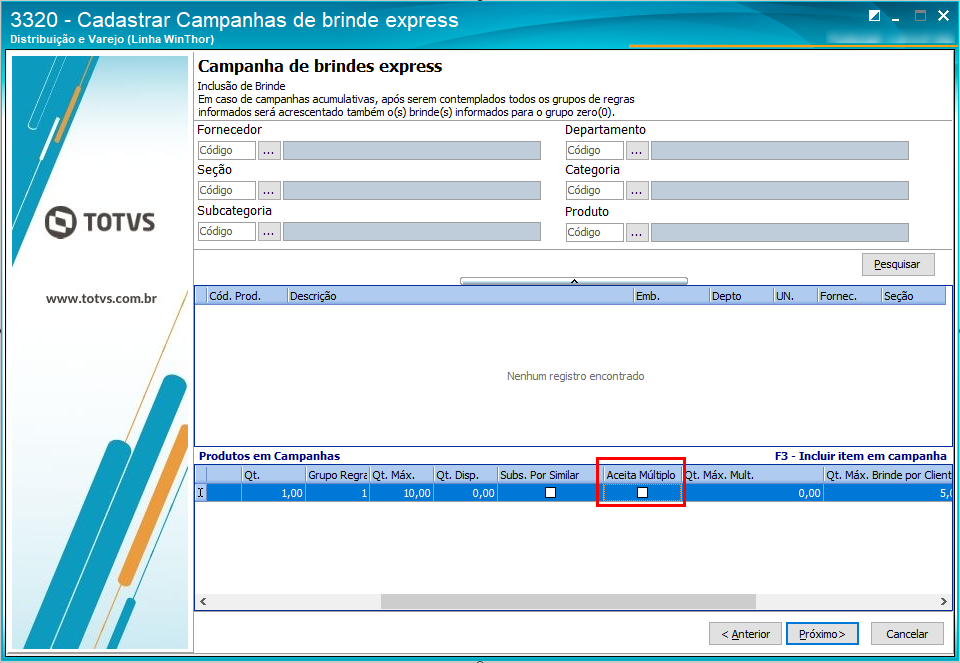
Task: Click Fornecedor Código input field
Action: pyautogui.click(x=227, y=151)
